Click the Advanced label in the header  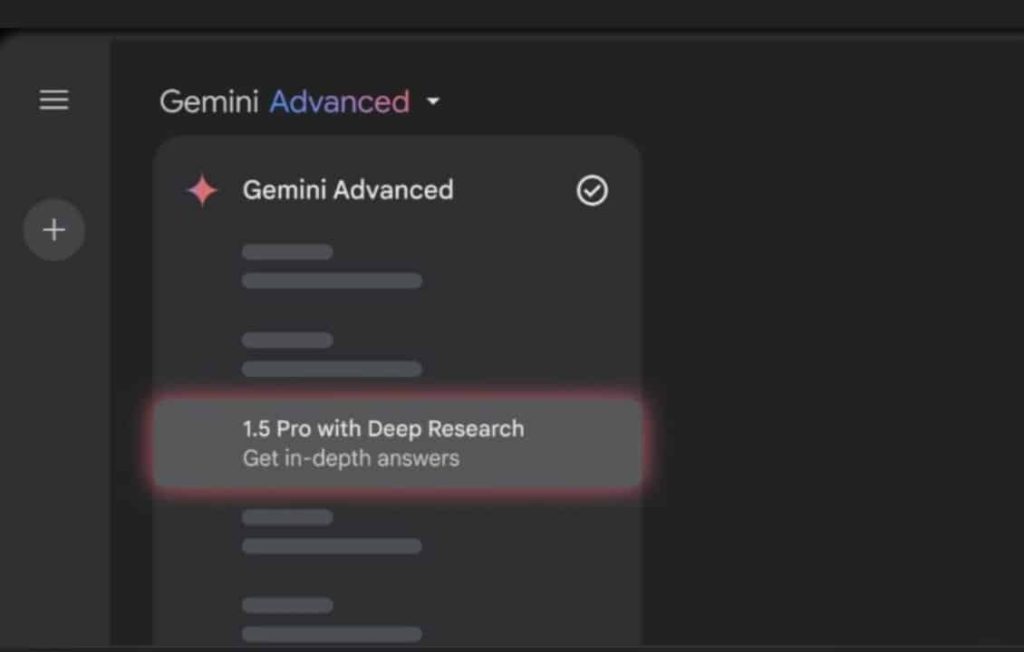pos(338,101)
